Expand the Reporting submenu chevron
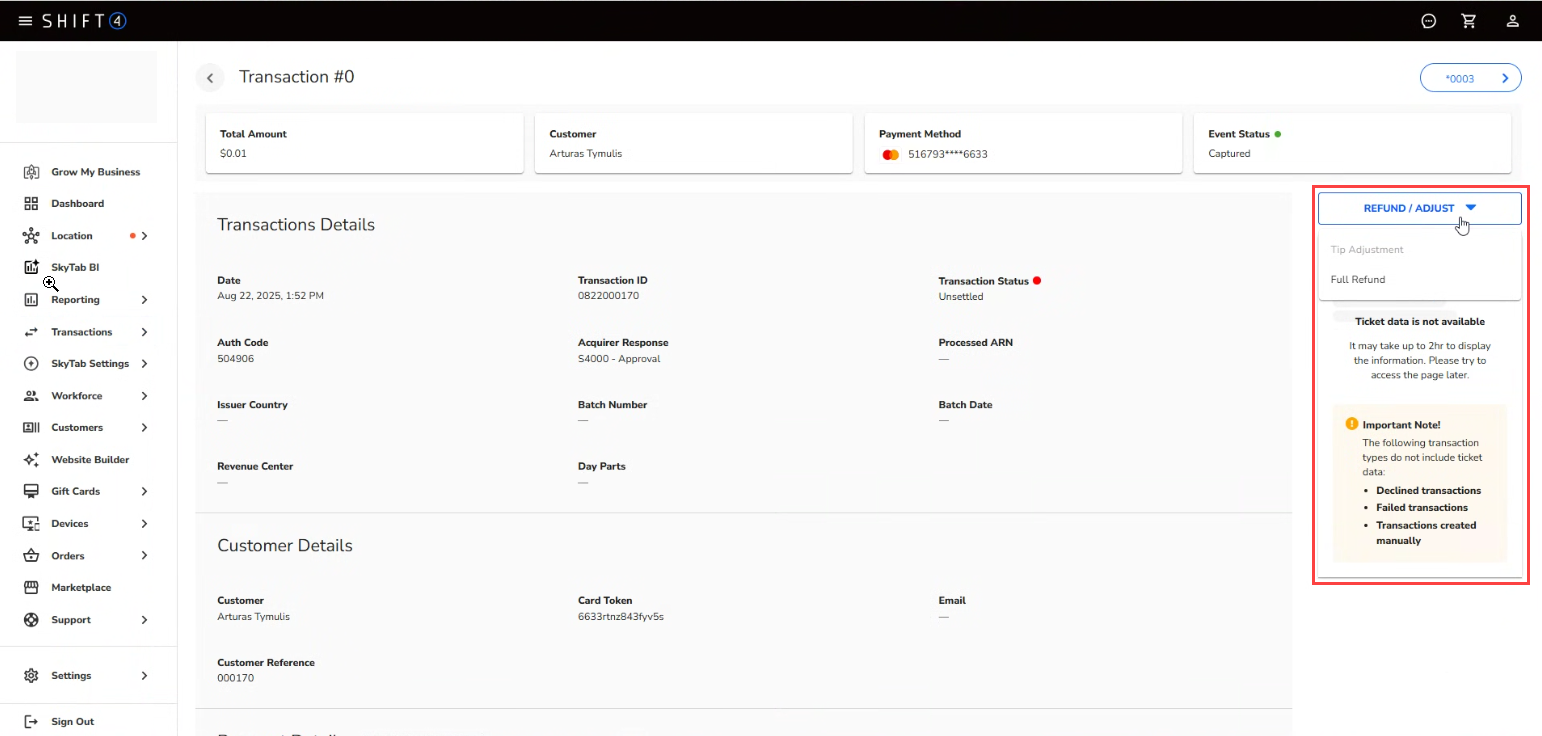 pos(144,300)
